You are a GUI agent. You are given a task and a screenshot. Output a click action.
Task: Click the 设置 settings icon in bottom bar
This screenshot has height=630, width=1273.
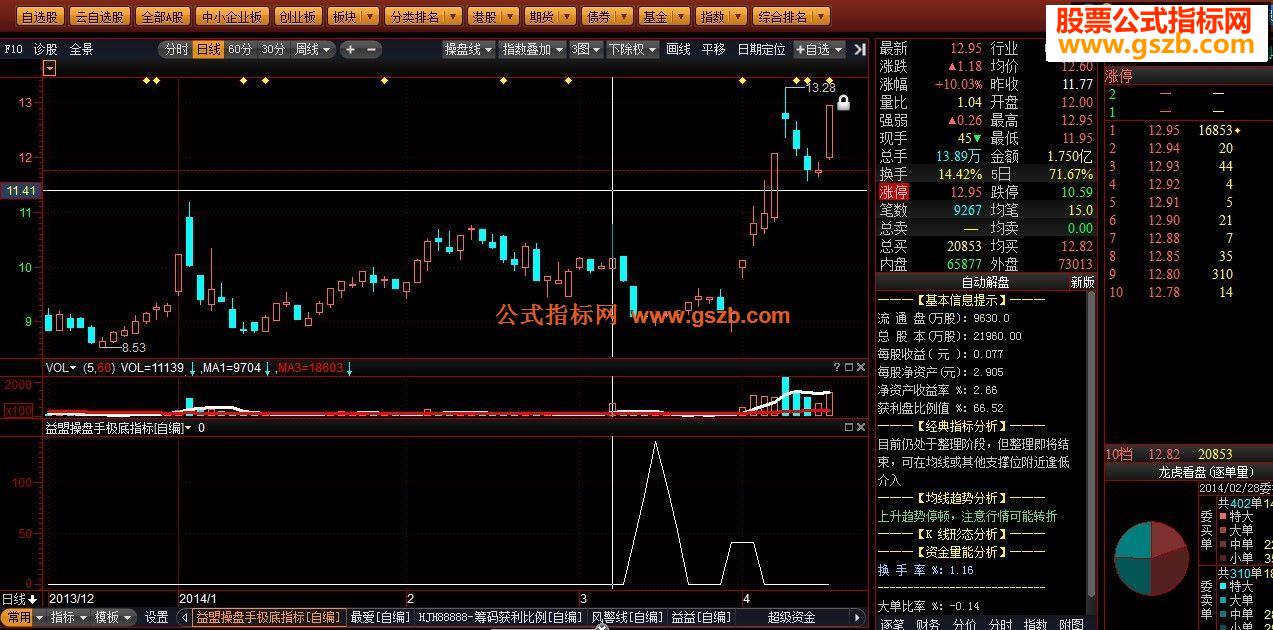pos(157,618)
